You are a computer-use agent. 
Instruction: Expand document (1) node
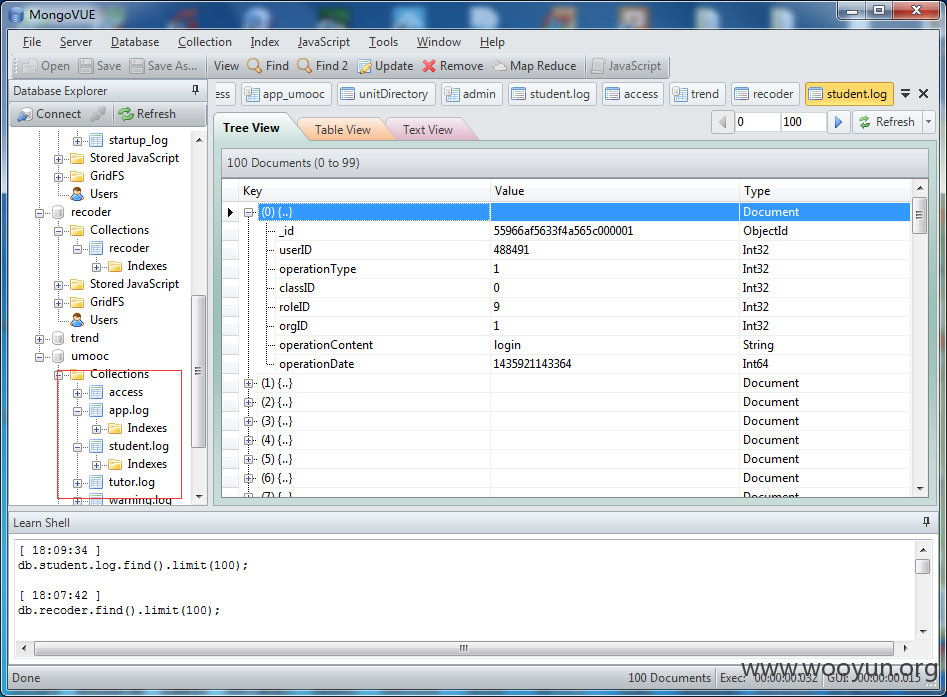pyautogui.click(x=248, y=384)
